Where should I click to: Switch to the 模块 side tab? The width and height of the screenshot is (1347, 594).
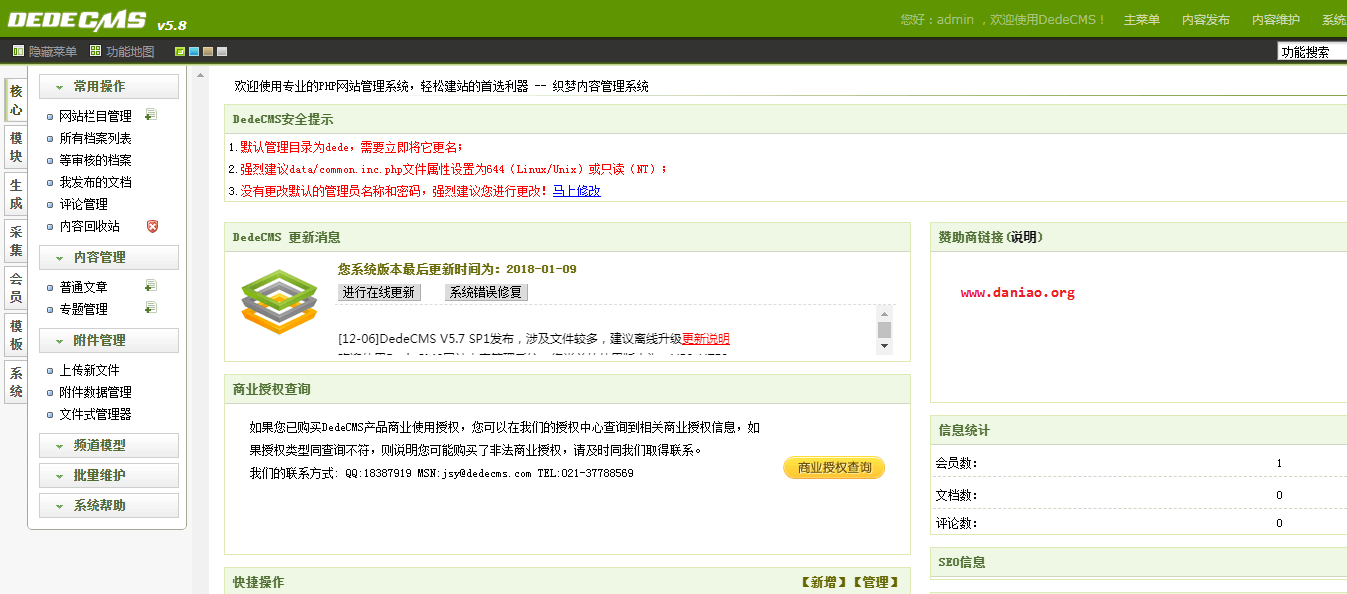[16, 147]
